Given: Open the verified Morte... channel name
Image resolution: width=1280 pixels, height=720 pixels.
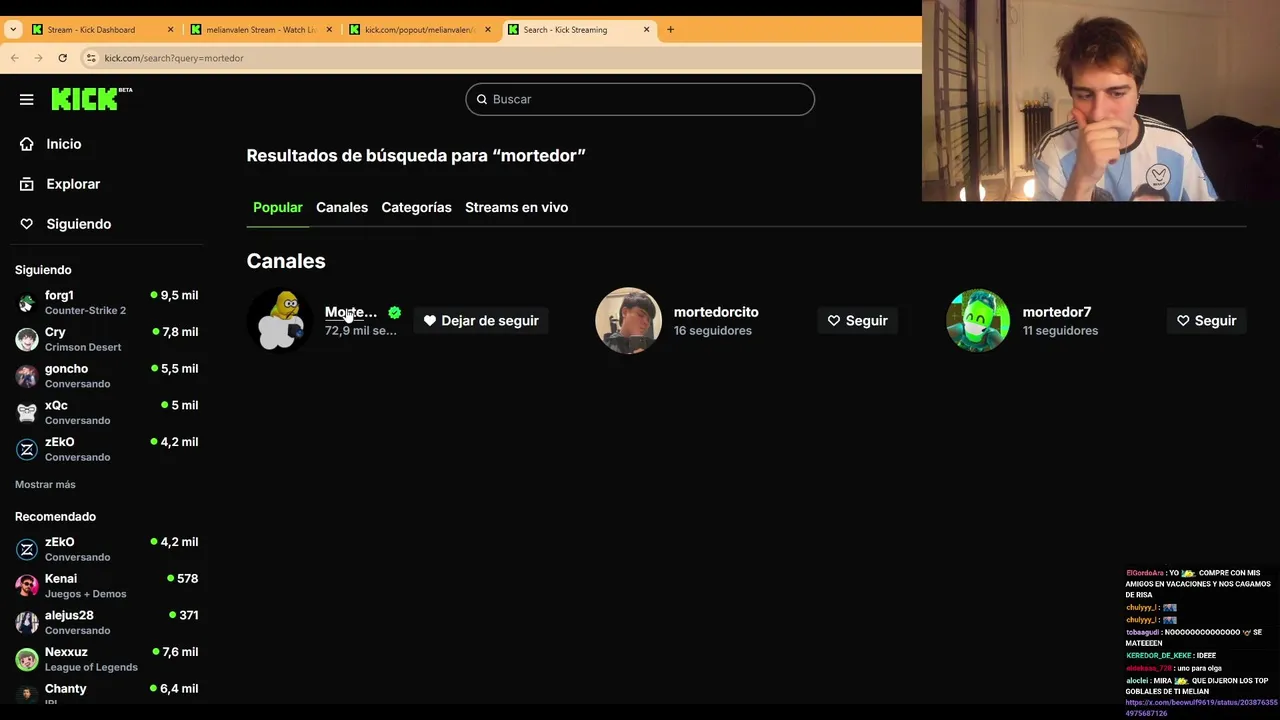Looking at the screenshot, I should pyautogui.click(x=351, y=312).
